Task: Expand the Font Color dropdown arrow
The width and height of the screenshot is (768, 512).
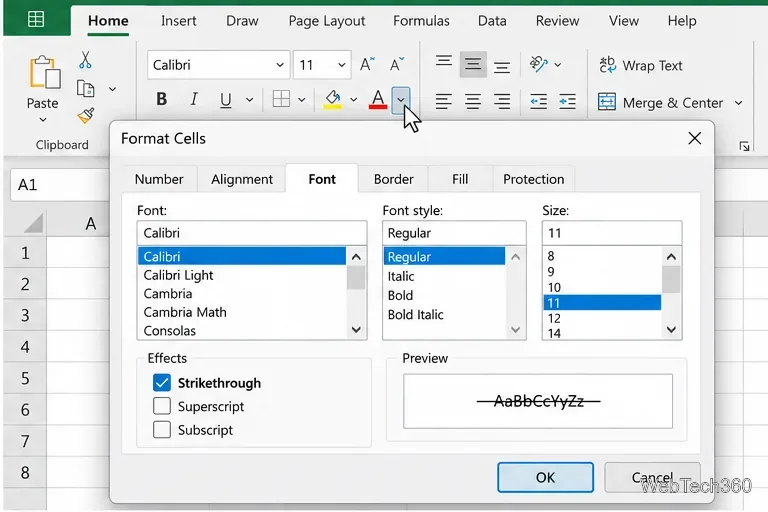Action: coord(401,100)
